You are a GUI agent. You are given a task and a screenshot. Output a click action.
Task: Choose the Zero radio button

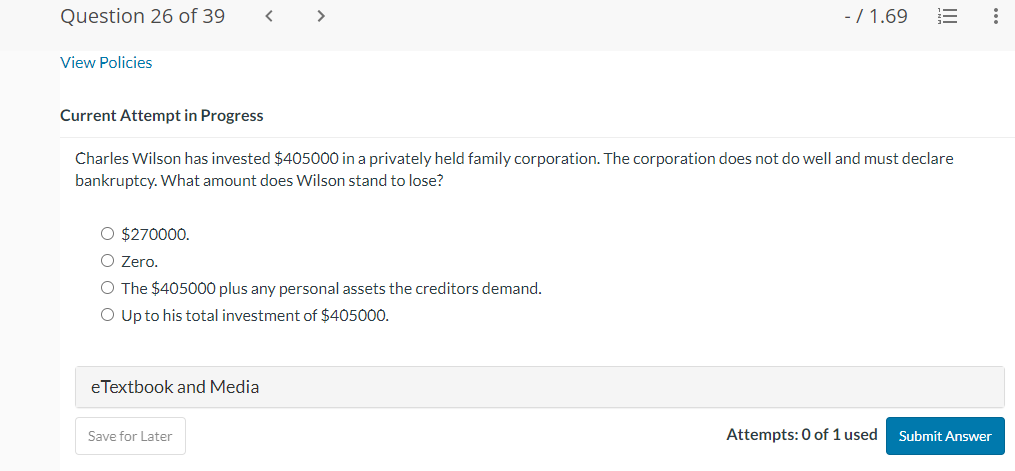(107, 262)
